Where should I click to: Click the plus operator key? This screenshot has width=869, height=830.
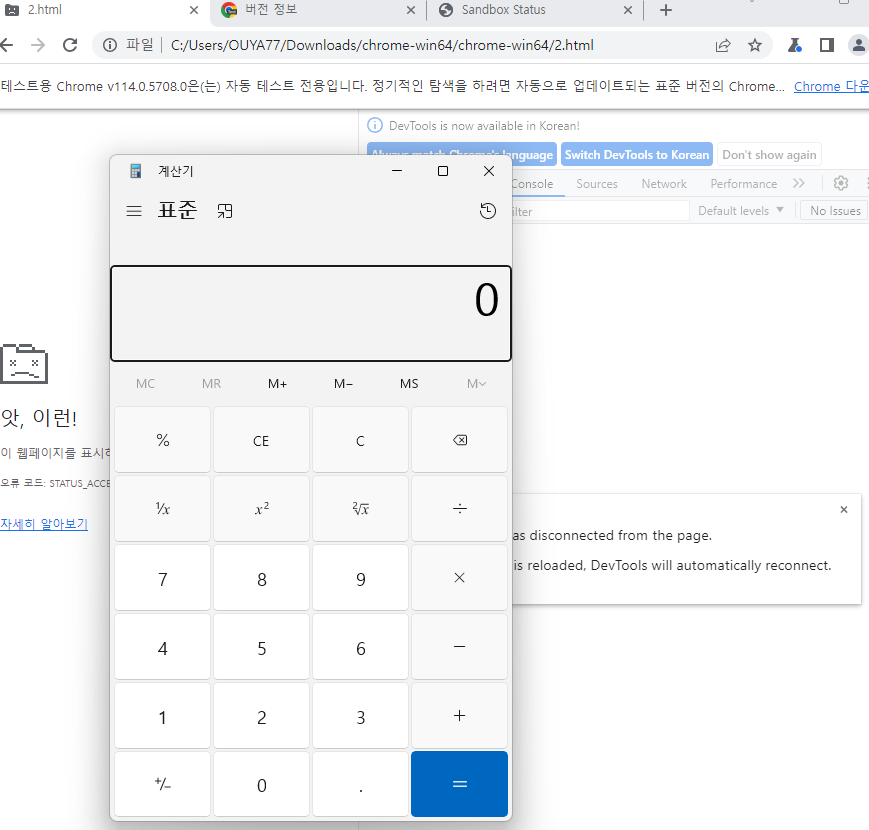459,716
